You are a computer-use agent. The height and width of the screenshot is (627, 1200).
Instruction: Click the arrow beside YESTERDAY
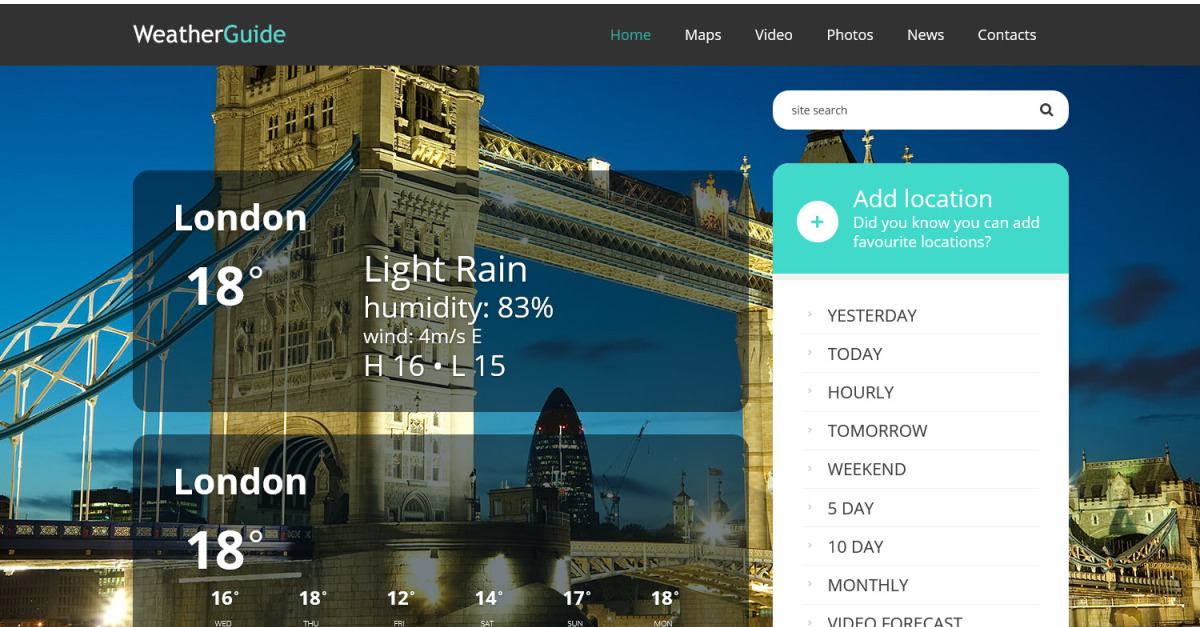tap(809, 314)
